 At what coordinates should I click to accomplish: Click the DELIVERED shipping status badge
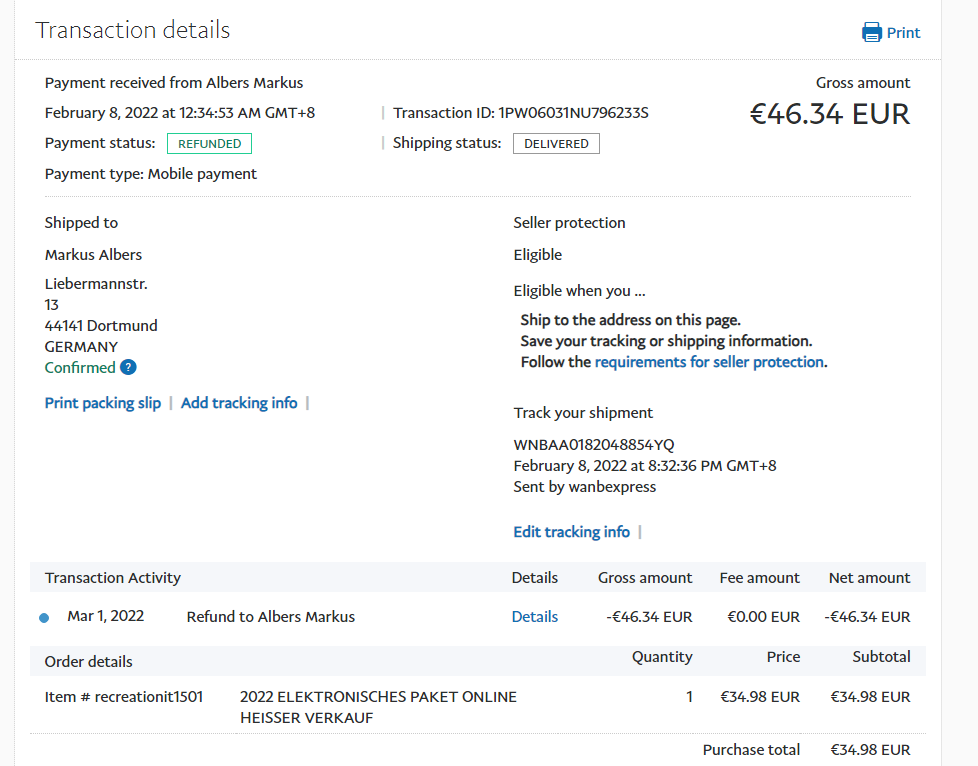[x=556, y=143]
